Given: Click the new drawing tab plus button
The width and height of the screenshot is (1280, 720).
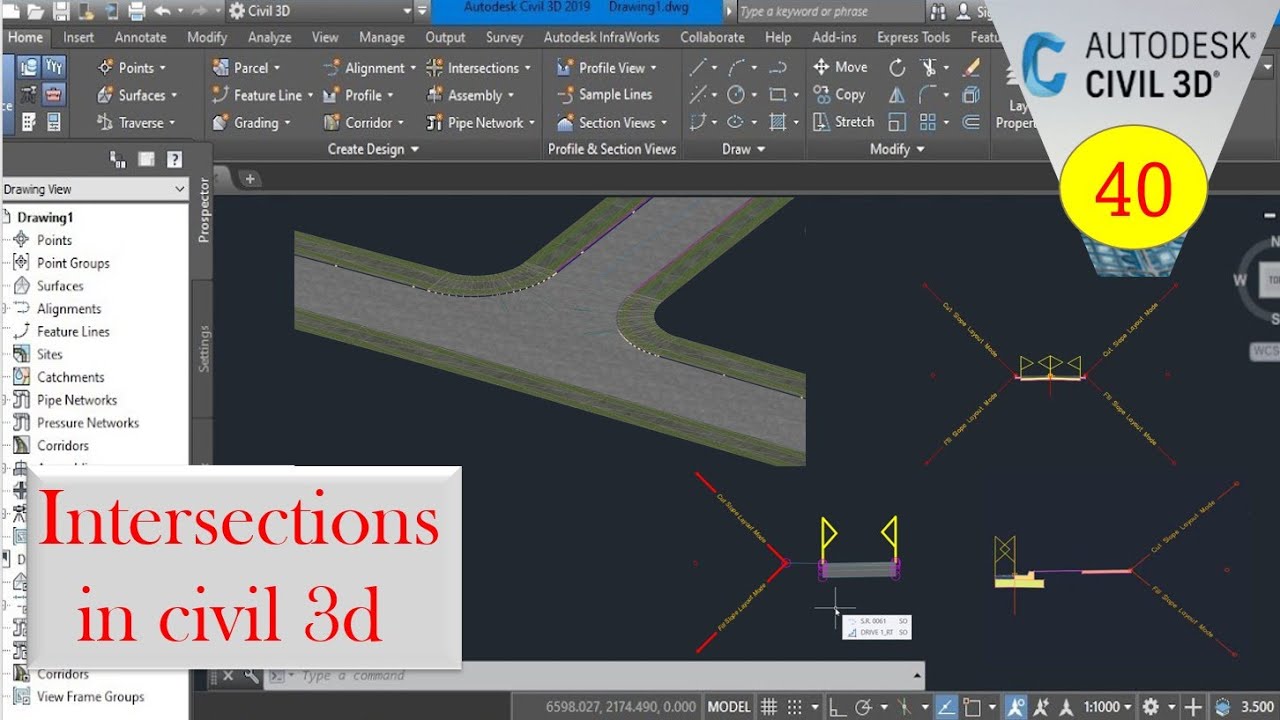Looking at the screenshot, I should [x=250, y=179].
